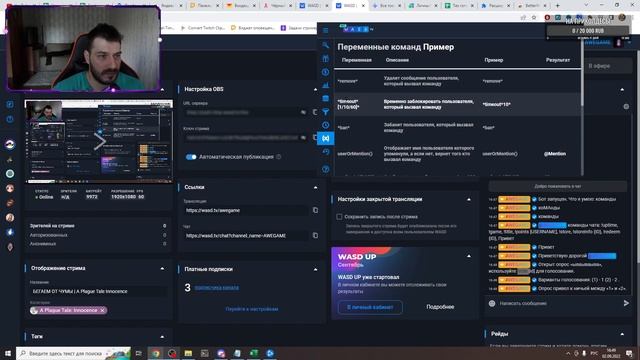Click the stream title input field
Image resolution: width=640 pixels, height=360 pixels.
point(99,291)
